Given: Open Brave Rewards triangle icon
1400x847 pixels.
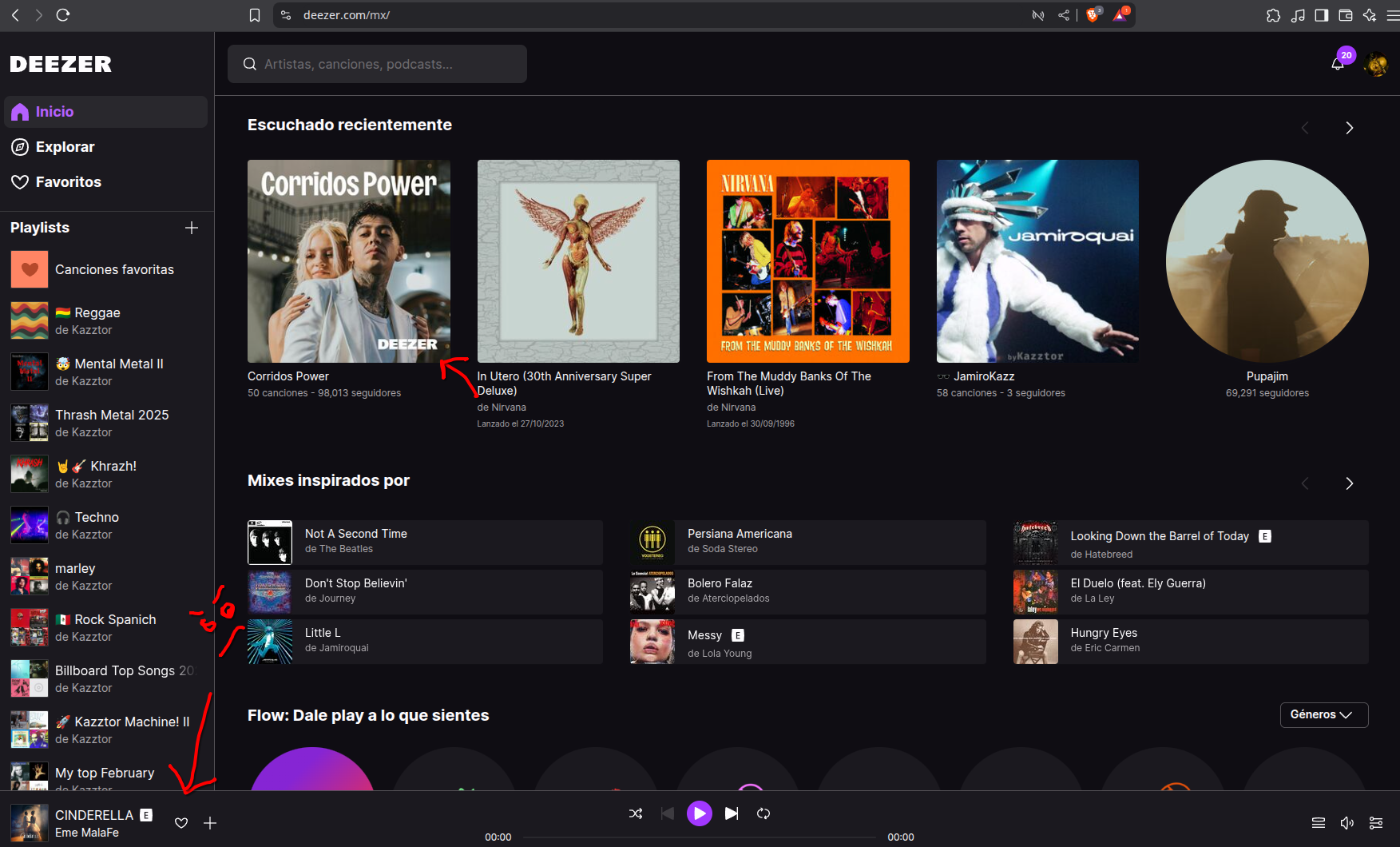Looking at the screenshot, I should (x=1120, y=14).
